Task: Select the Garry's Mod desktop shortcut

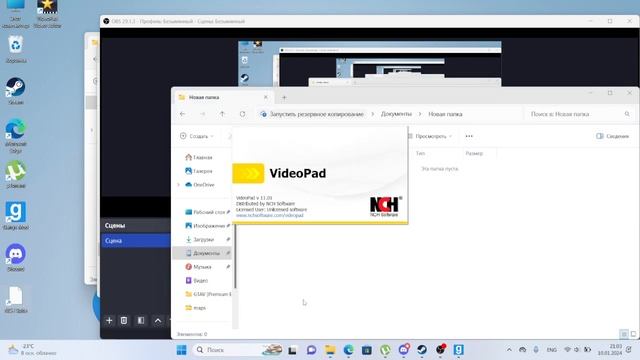Action: point(16,216)
